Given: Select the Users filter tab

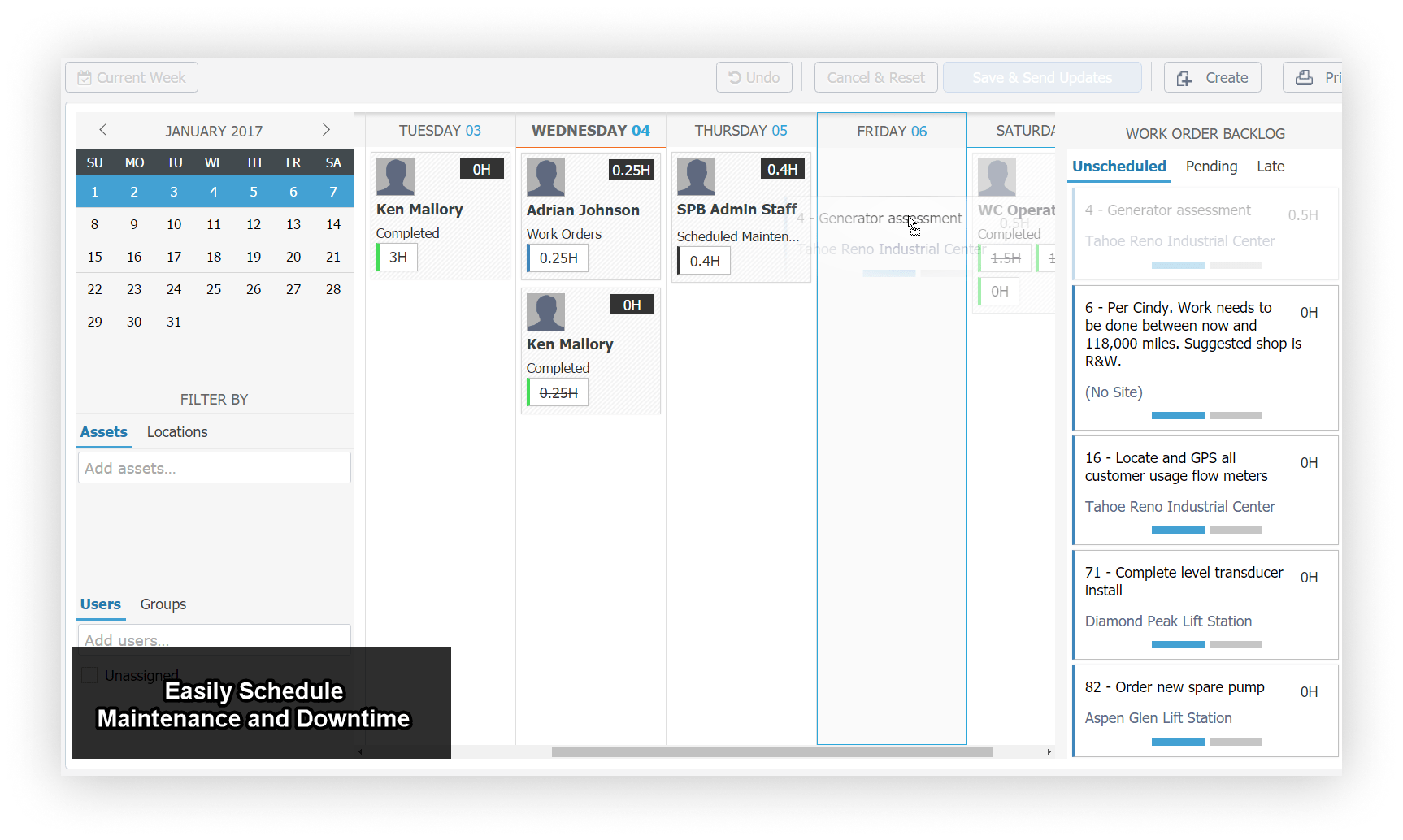Looking at the screenshot, I should point(101,604).
